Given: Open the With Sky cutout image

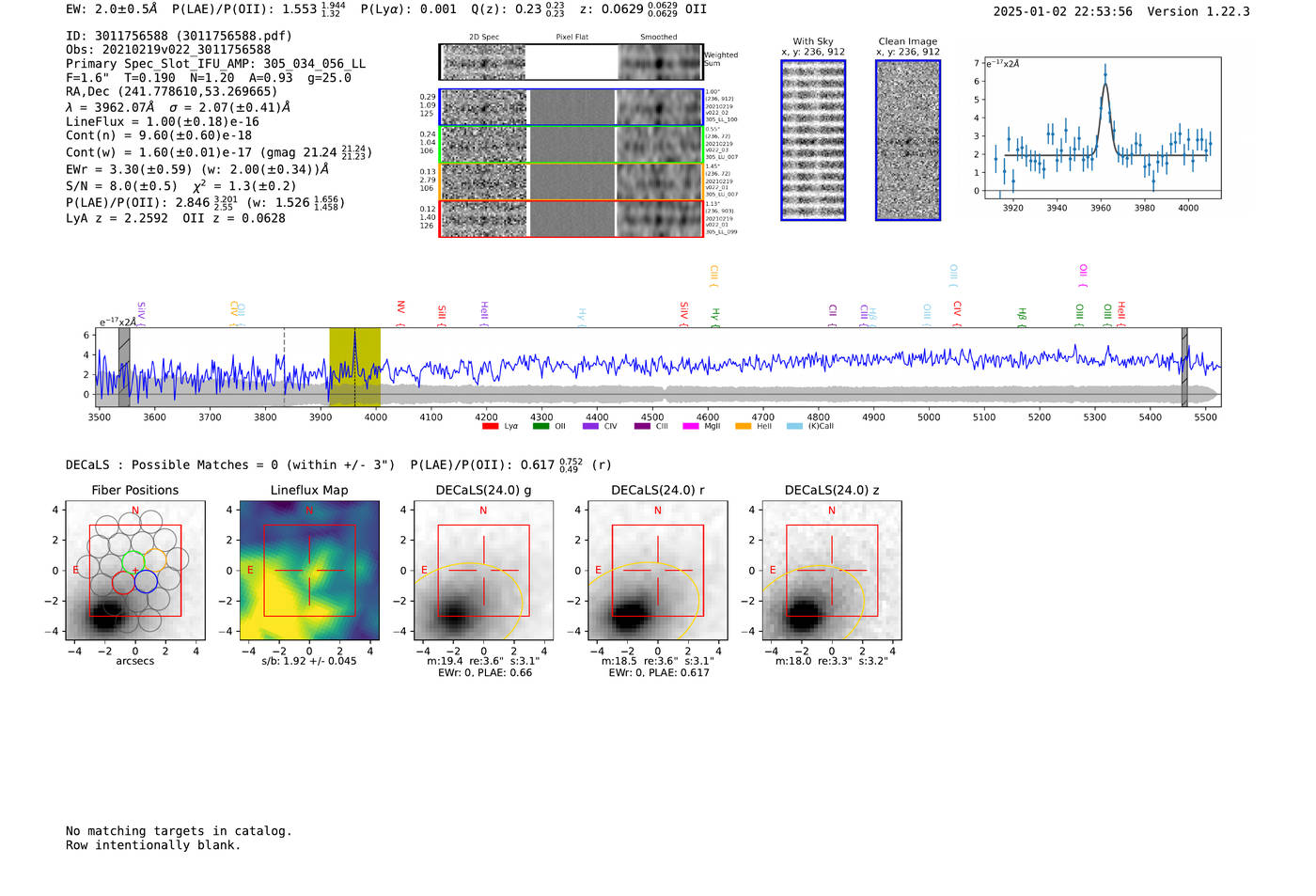Looking at the screenshot, I should [813, 140].
